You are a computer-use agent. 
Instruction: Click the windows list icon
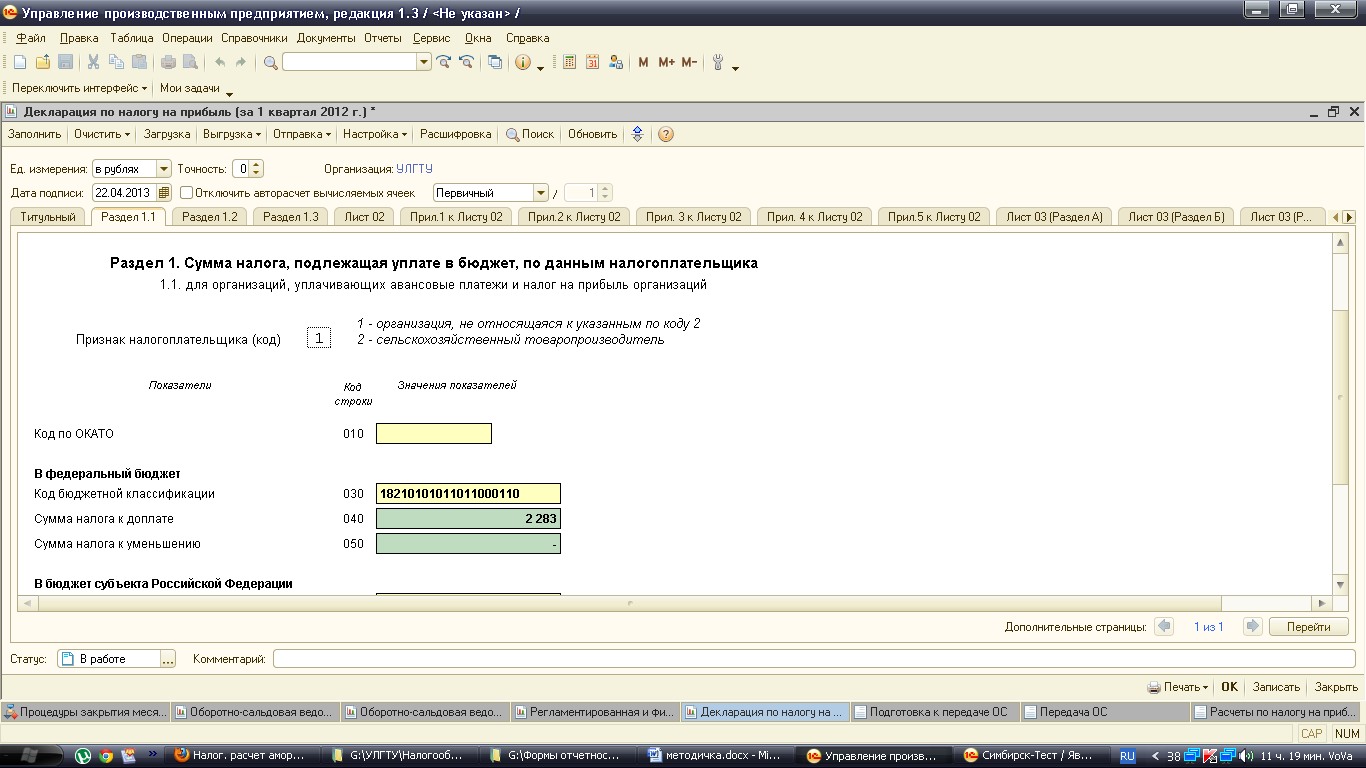[x=495, y=62]
